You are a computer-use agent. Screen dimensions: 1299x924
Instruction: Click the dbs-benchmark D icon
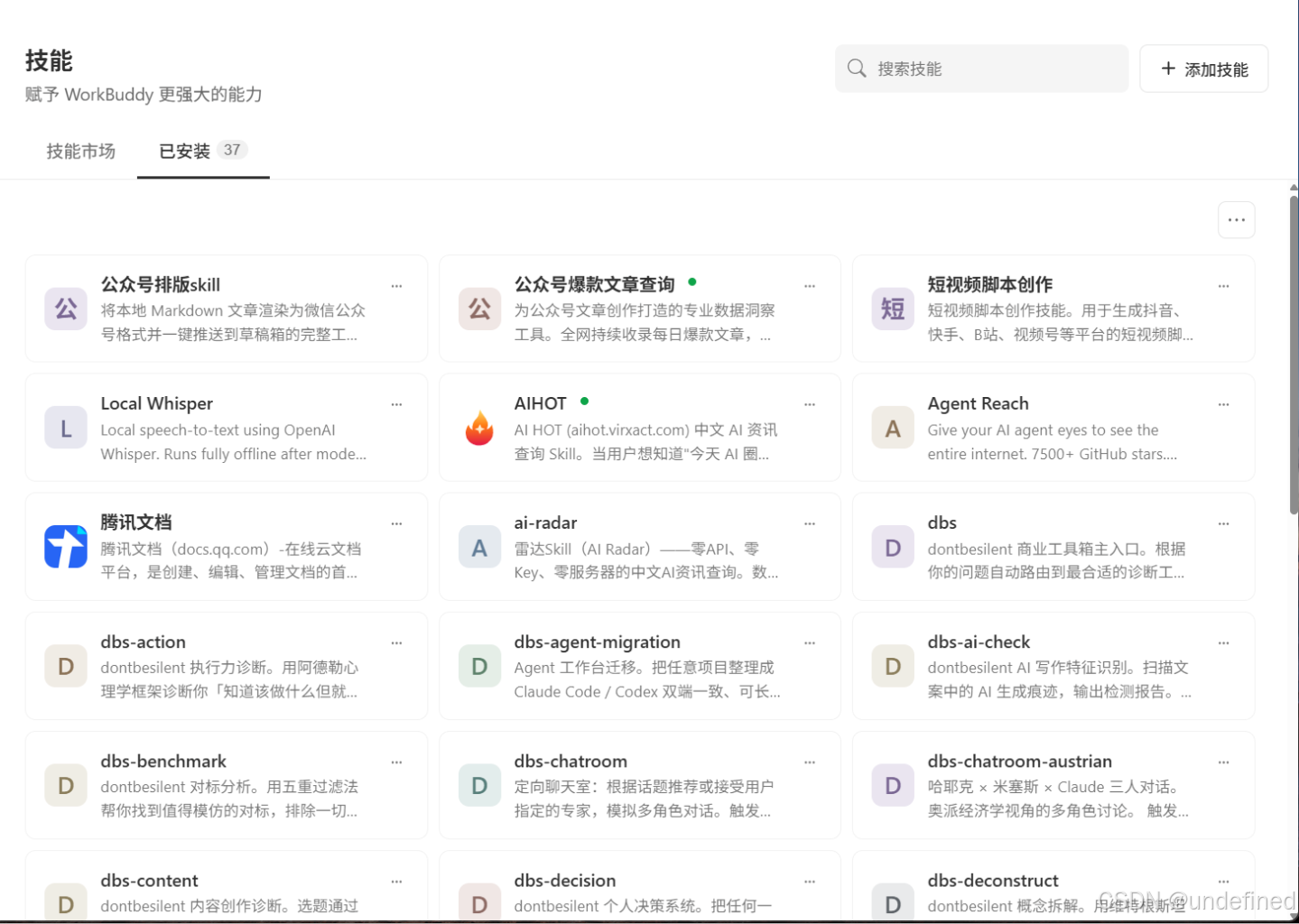[x=66, y=785]
